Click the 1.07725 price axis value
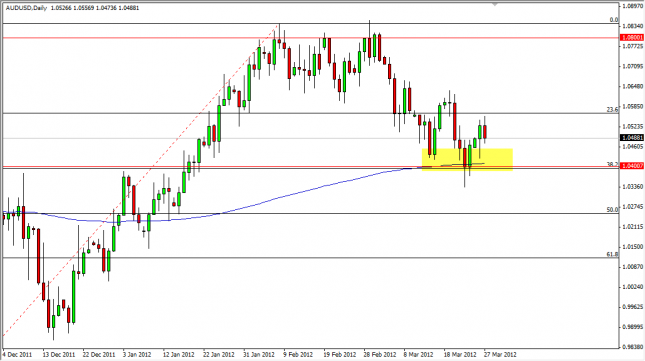The image size is (645, 361). click(633, 46)
